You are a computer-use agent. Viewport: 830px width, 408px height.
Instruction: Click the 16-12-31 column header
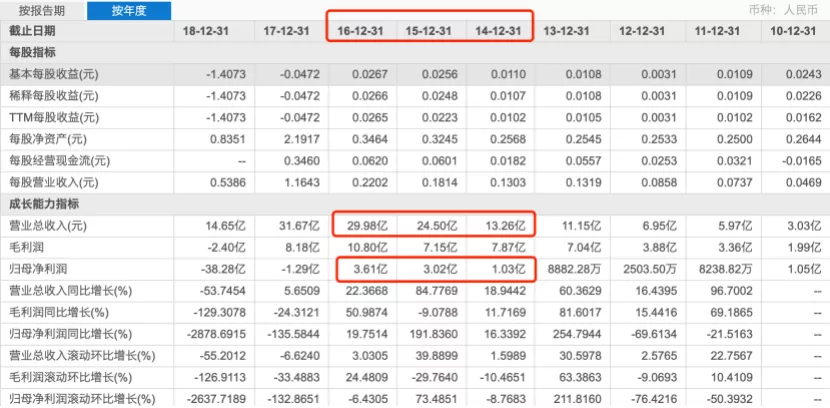pos(360,31)
